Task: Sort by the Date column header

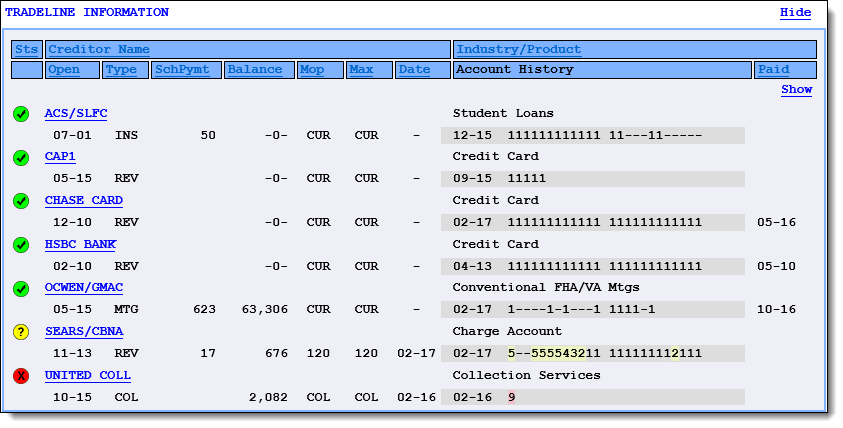Action: (415, 70)
